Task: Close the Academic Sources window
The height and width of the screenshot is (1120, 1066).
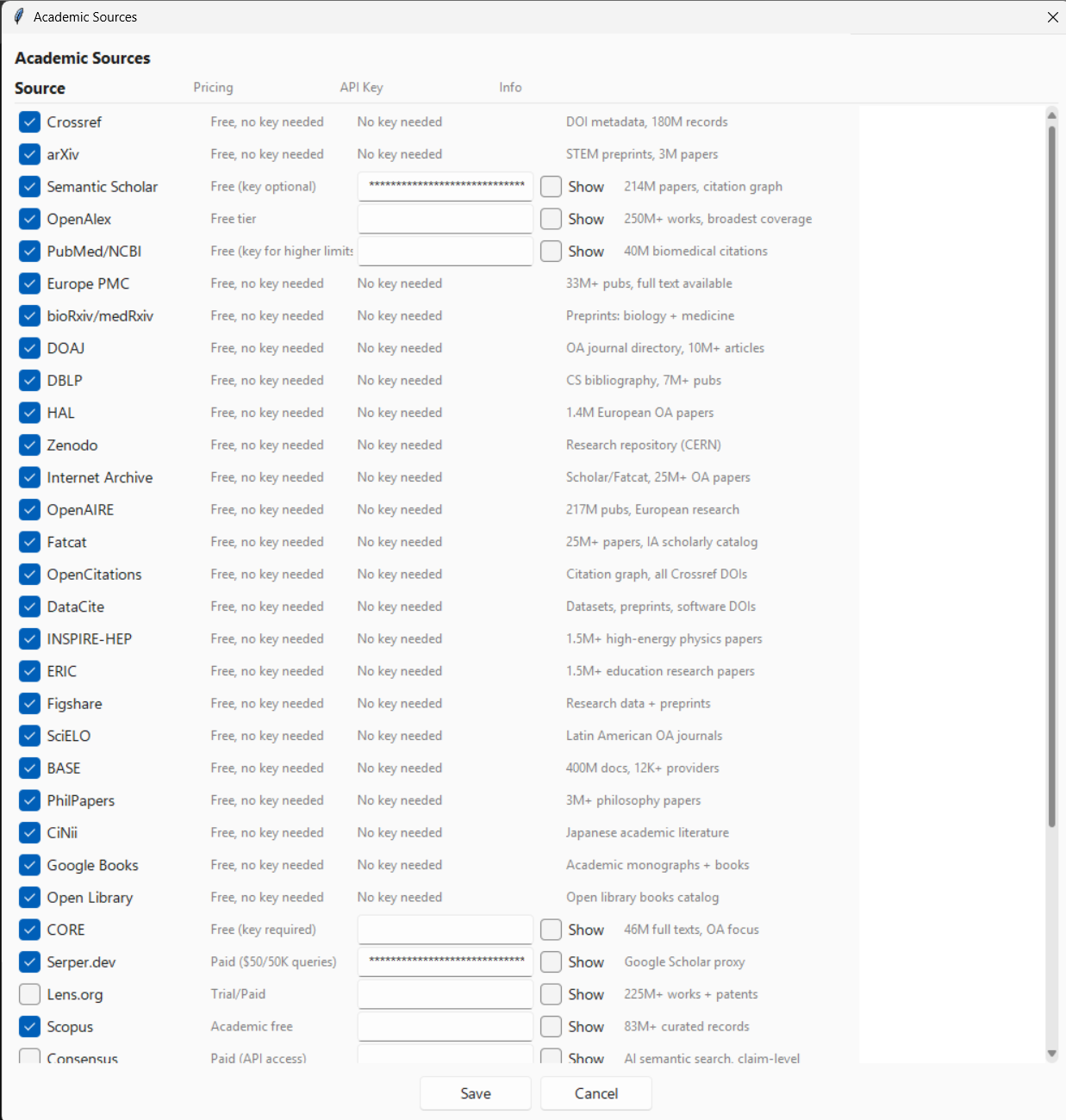Action: pos(1052,17)
